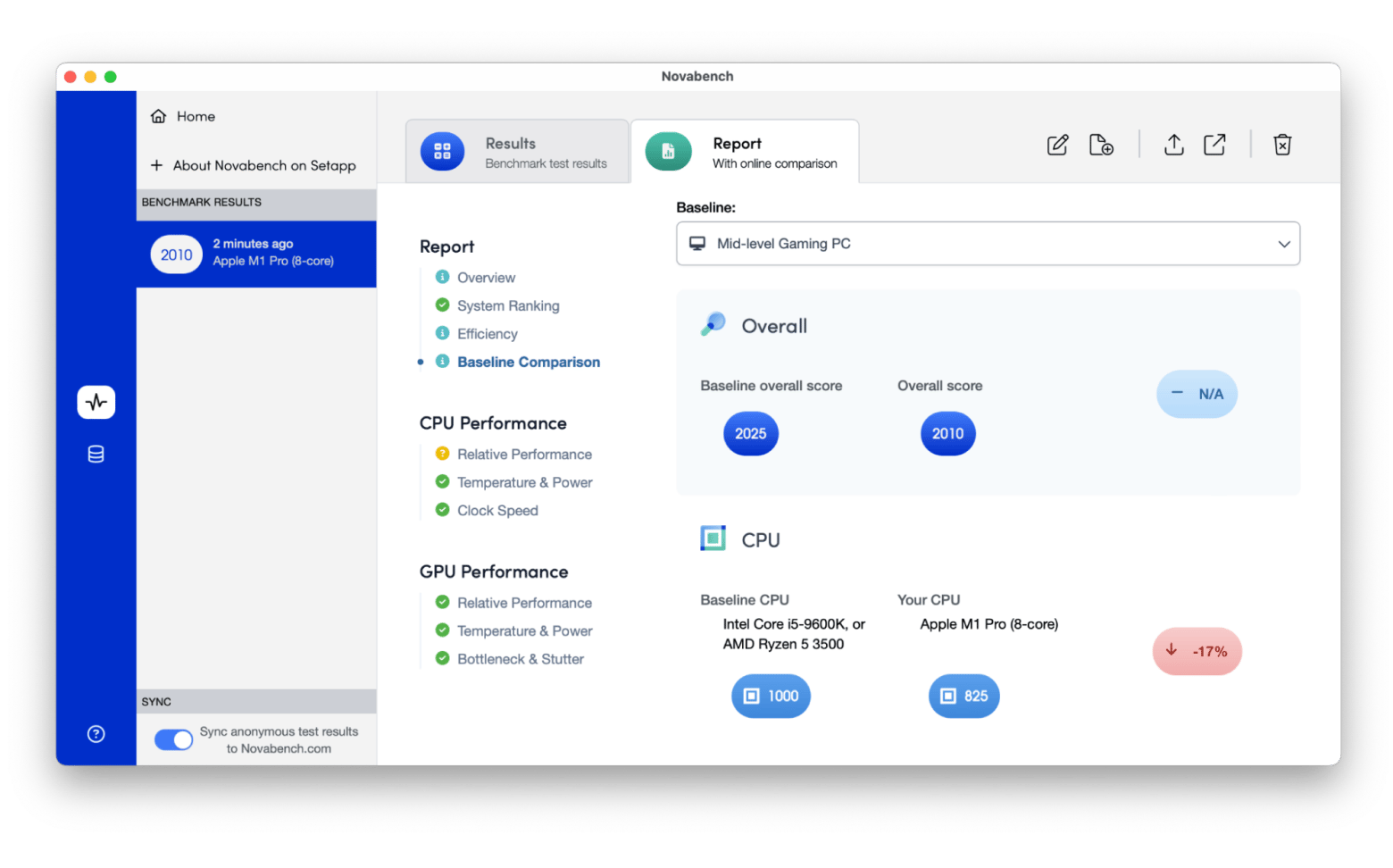Click yellow question icon beside CPU Relative Performance
The image size is (1393, 868).
442,454
